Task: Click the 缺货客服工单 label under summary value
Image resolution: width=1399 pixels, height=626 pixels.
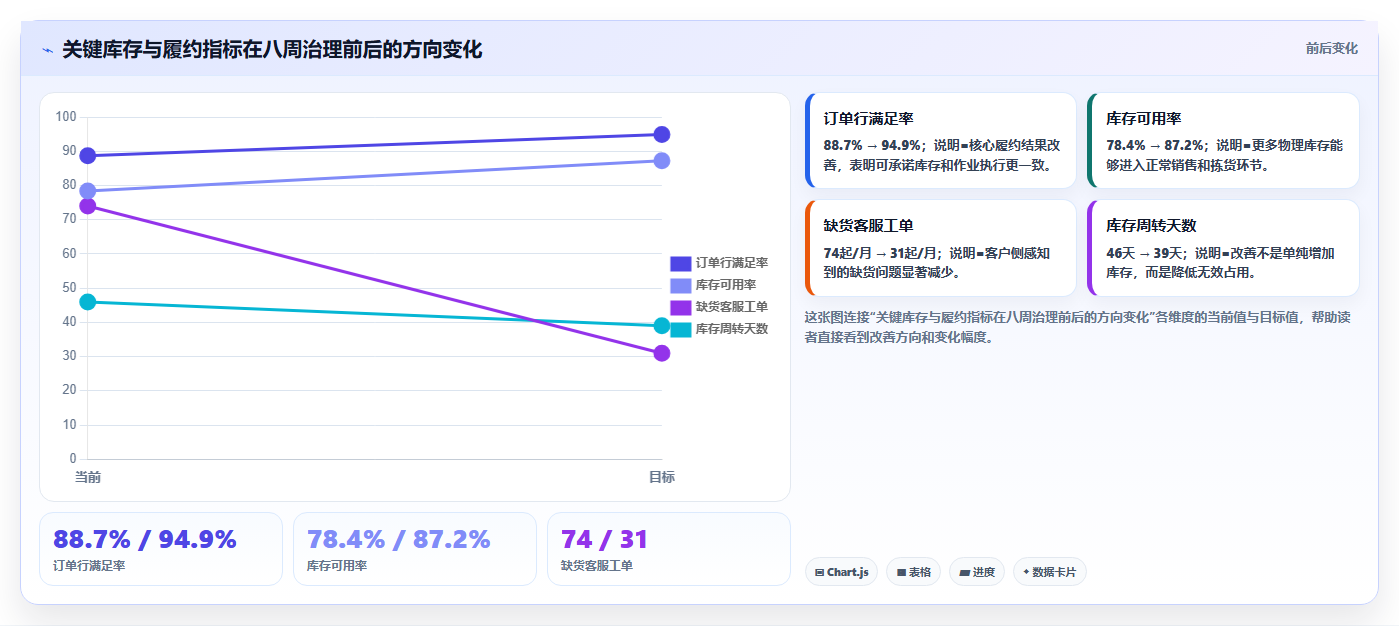Action: pyautogui.click(x=597, y=566)
